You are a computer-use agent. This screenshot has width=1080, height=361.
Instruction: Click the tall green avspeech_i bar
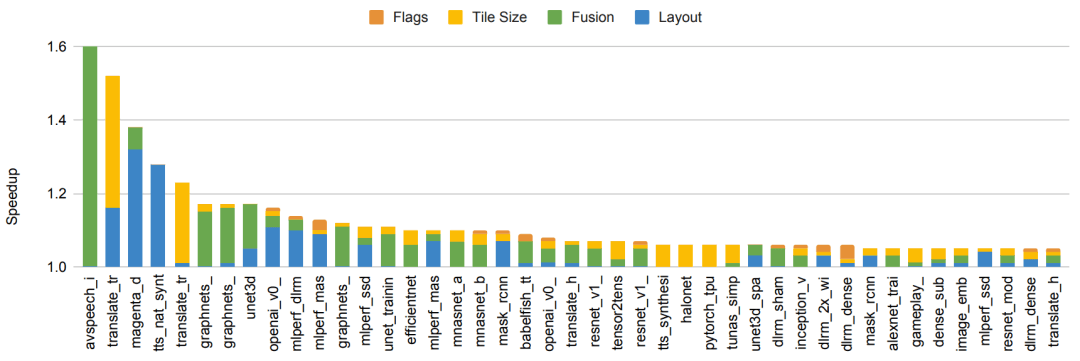click(90, 156)
